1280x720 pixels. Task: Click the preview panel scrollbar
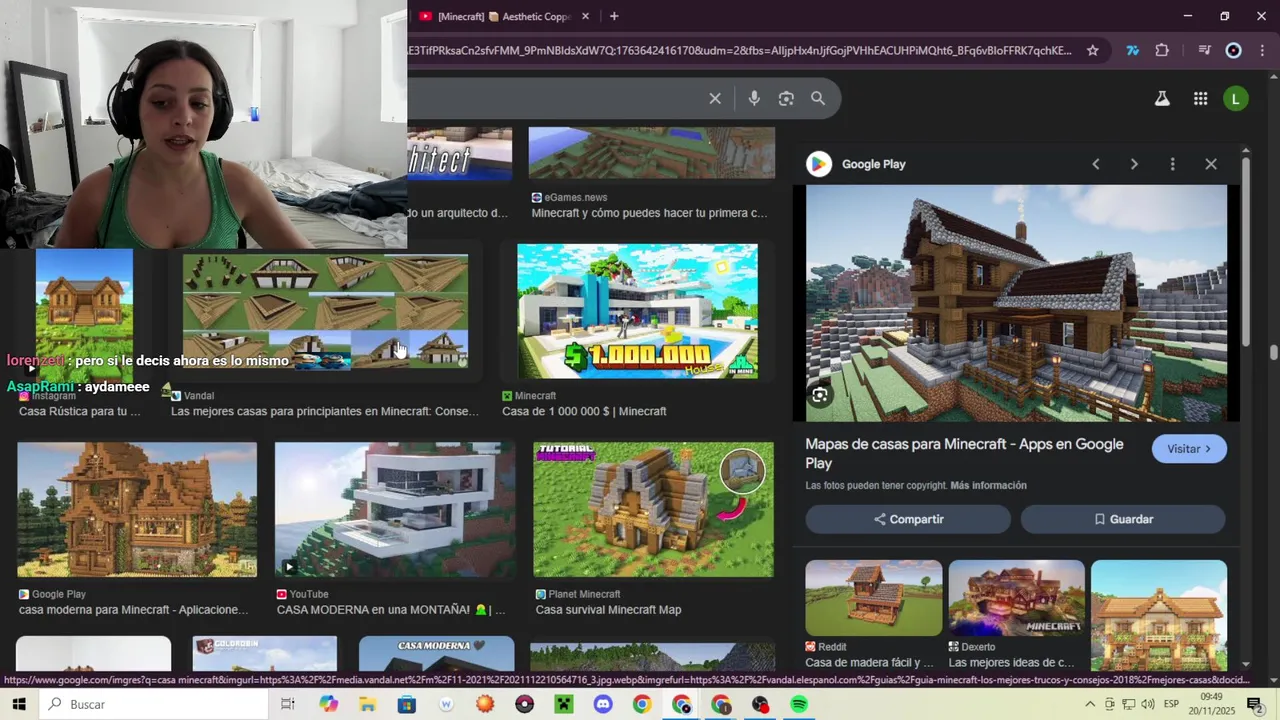tap(1246, 251)
